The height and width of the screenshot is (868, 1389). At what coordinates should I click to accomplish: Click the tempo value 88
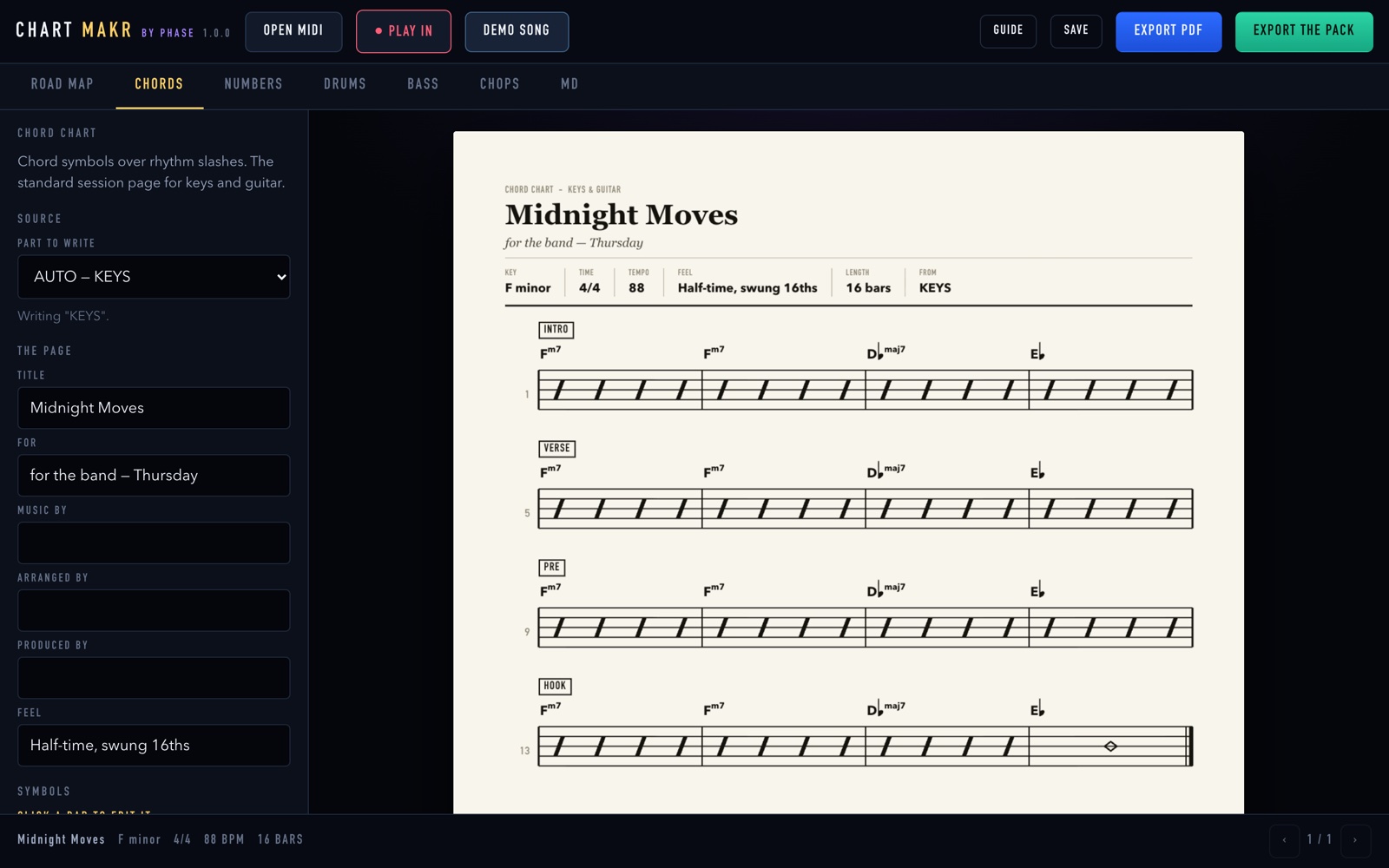point(636,288)
